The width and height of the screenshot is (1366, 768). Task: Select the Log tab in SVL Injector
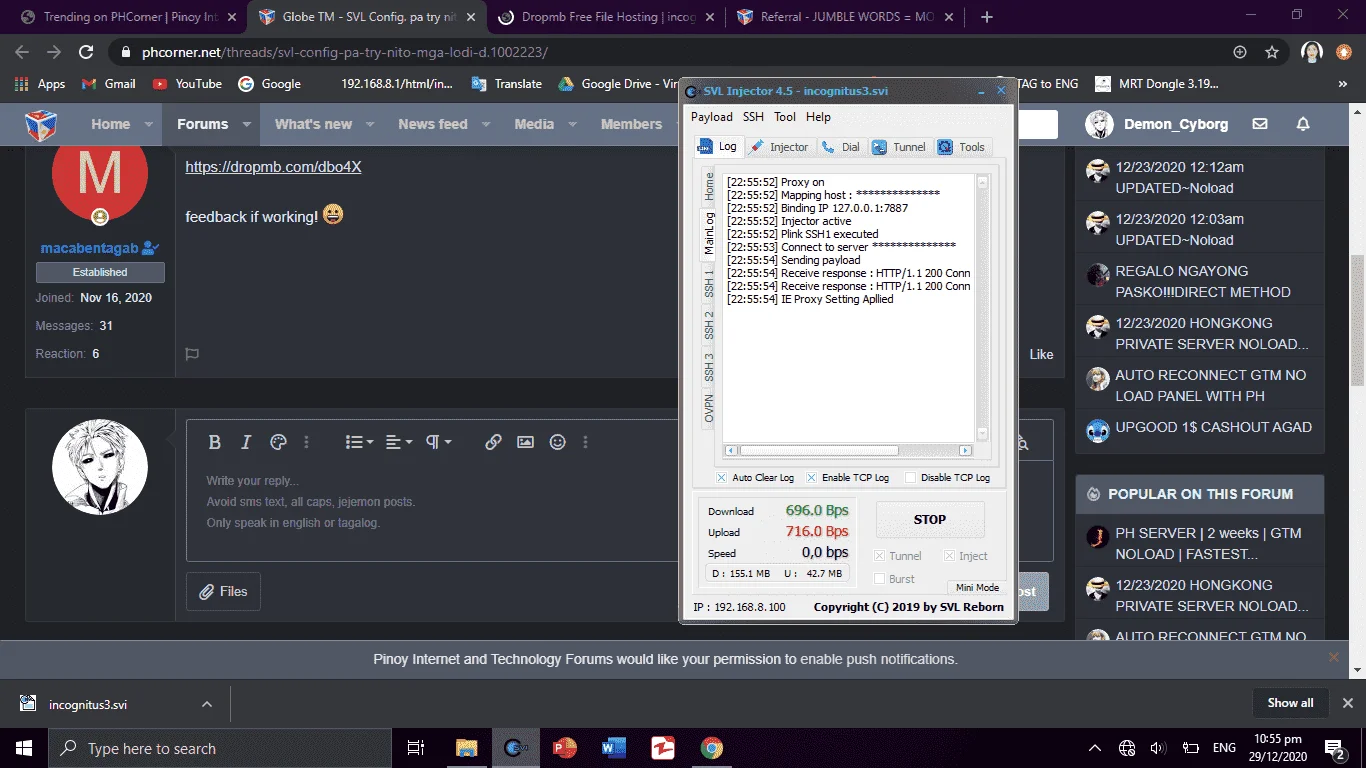(x=718, y=146)
